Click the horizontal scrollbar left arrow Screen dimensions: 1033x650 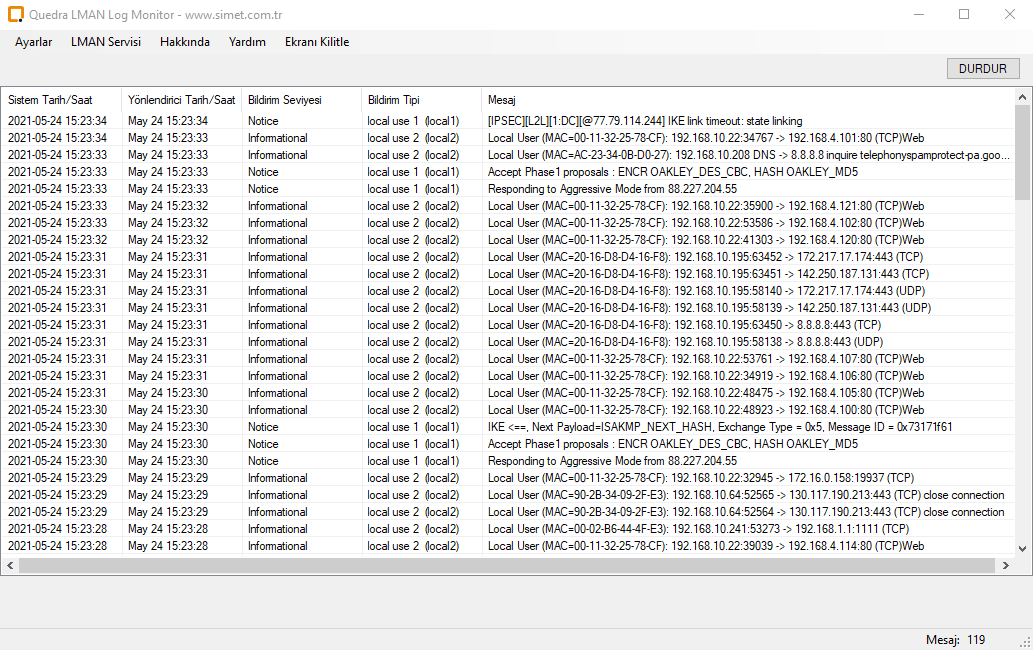click(x=10, y=566)
